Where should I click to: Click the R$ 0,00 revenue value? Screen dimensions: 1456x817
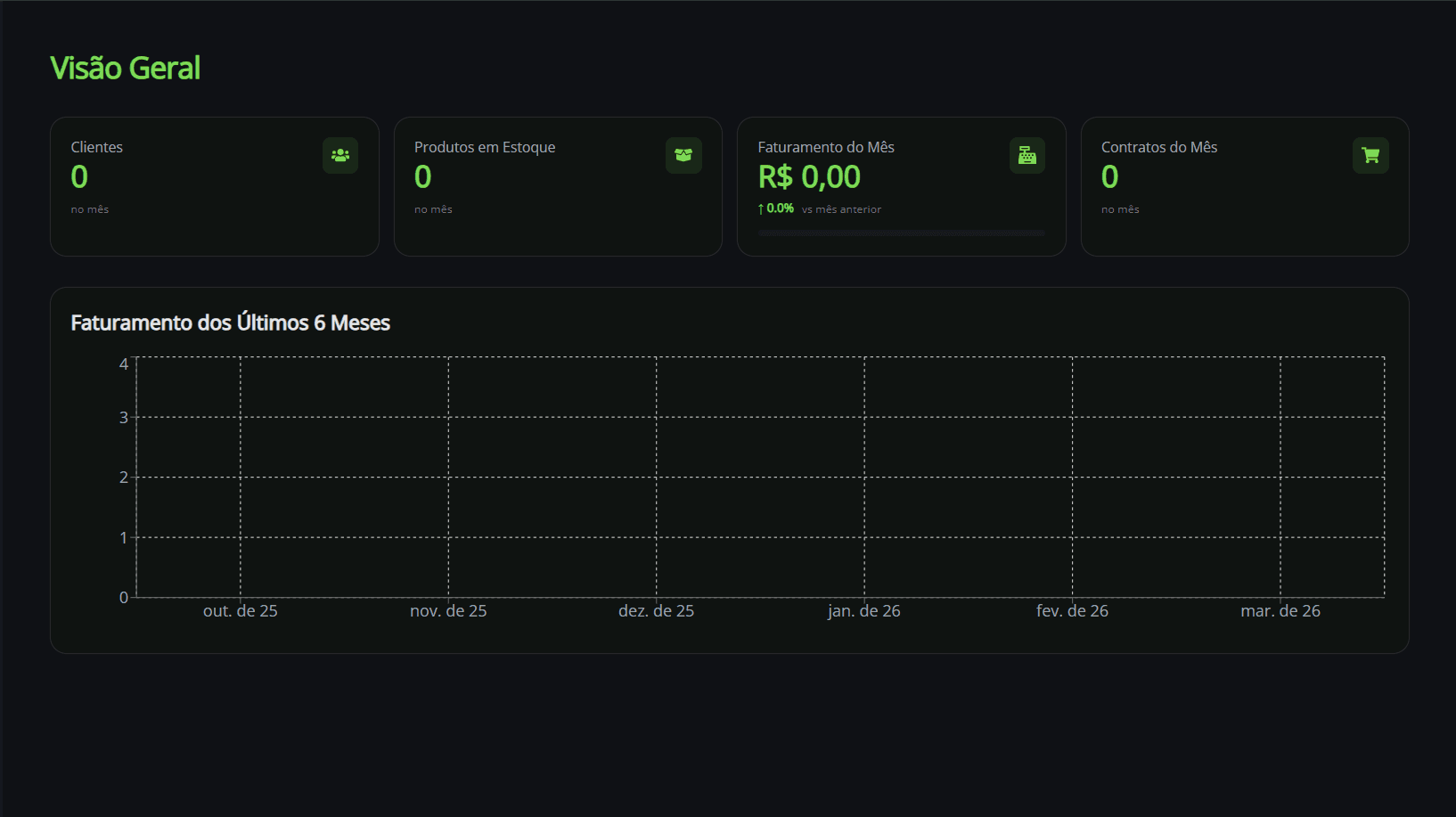coord(809,176)
